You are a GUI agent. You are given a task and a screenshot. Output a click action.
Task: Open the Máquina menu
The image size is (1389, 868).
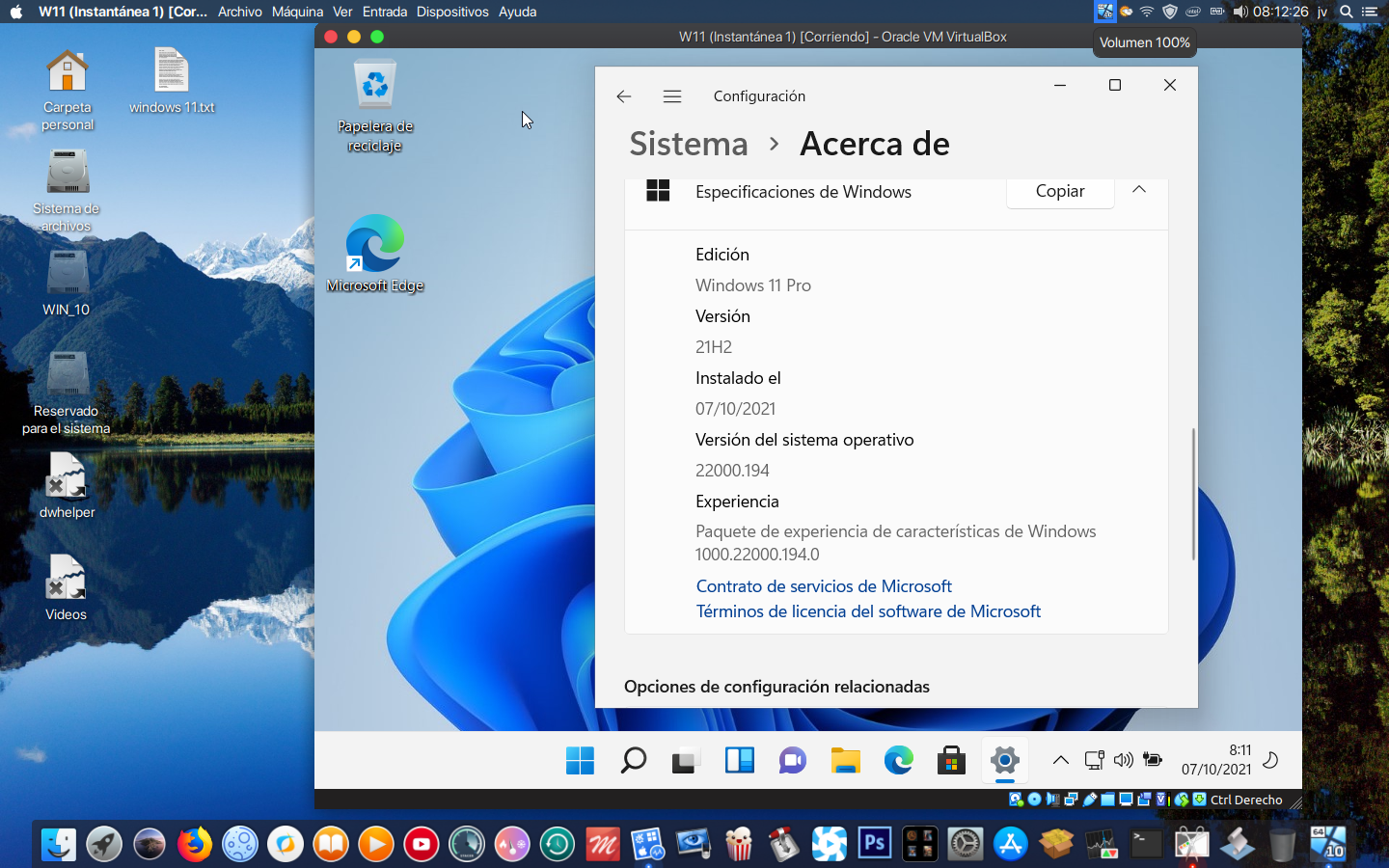coord(297,12)
